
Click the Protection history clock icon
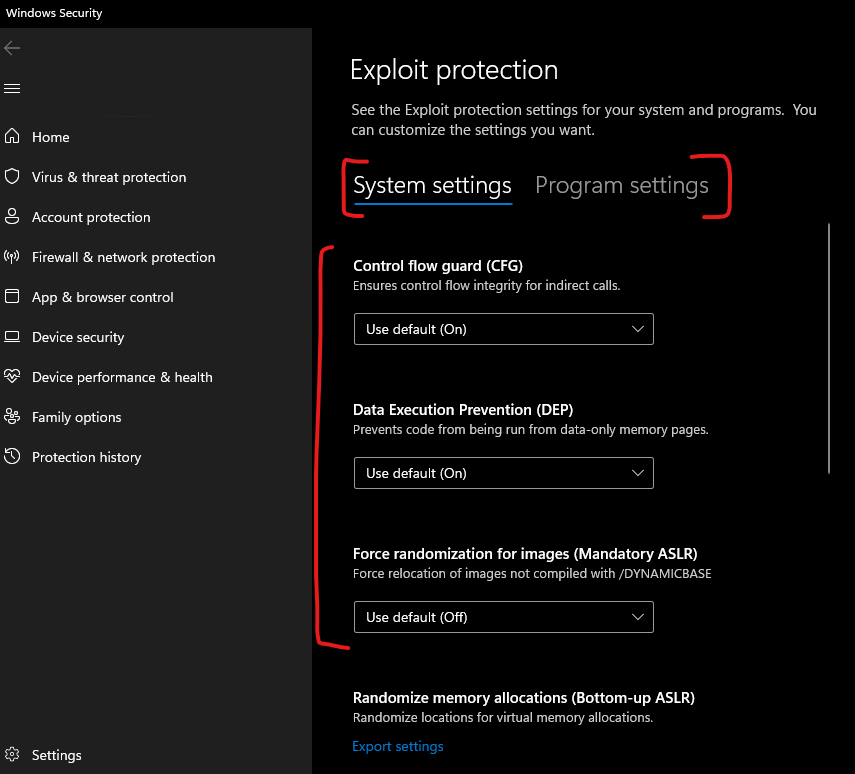pos(12,456)
